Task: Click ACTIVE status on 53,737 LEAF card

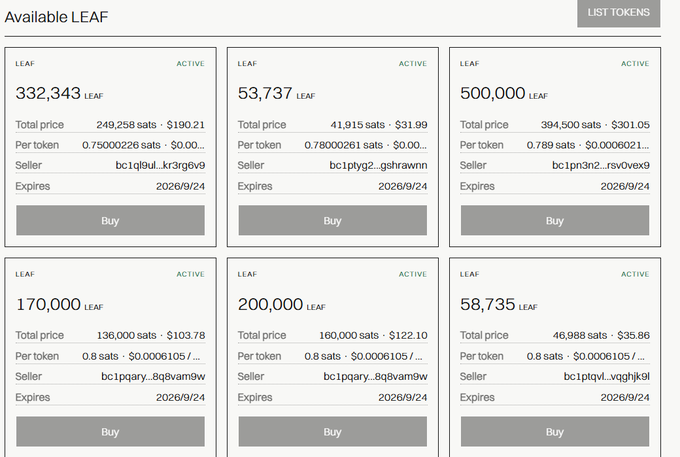Action: click(x=413, y=64)
